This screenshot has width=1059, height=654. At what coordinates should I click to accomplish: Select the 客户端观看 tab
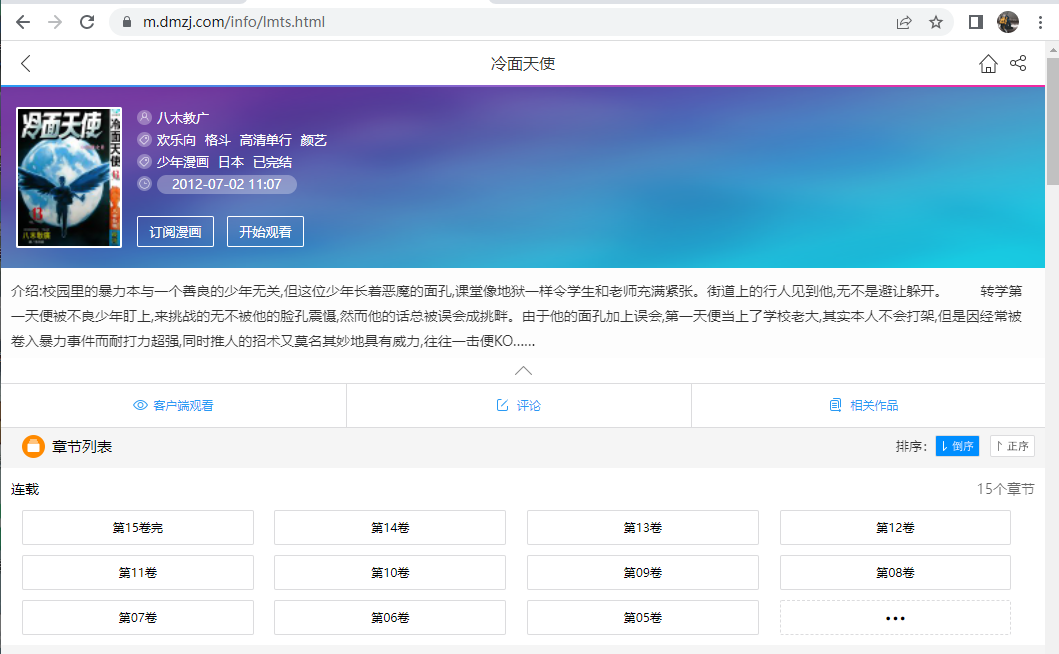(x=173, y=405)
